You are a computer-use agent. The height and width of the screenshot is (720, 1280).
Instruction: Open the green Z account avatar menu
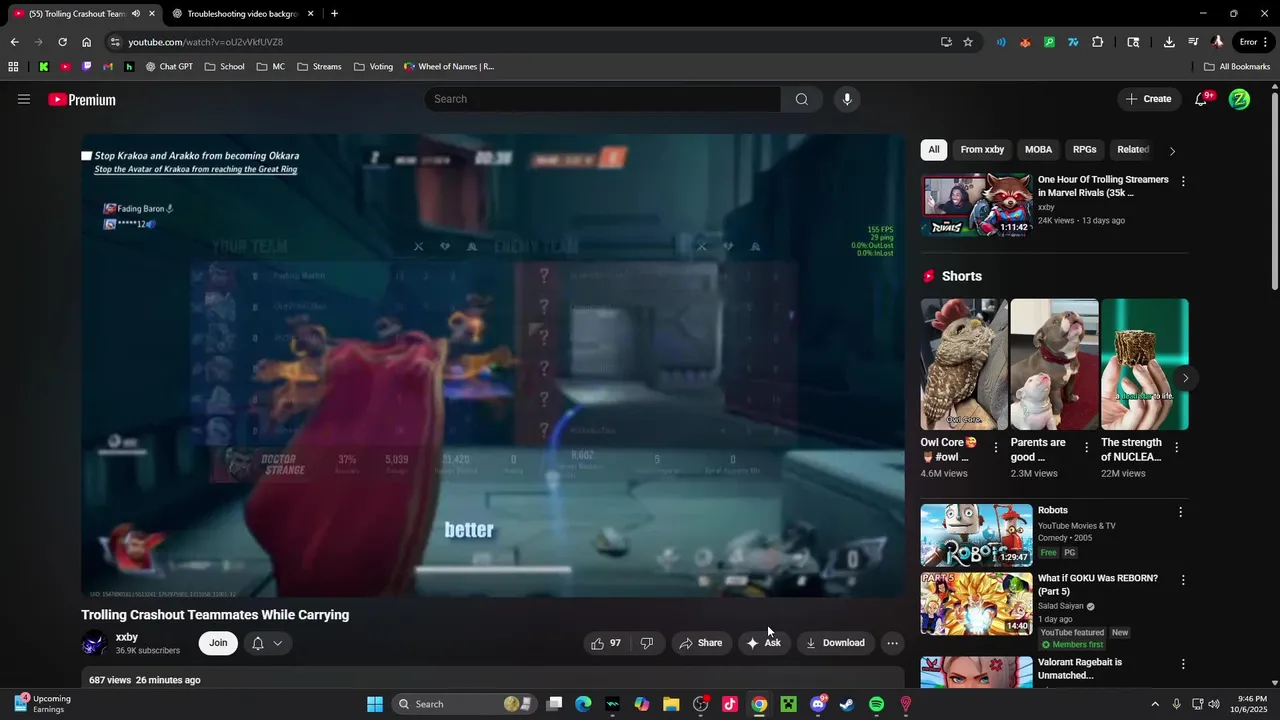pos(1239,99)
